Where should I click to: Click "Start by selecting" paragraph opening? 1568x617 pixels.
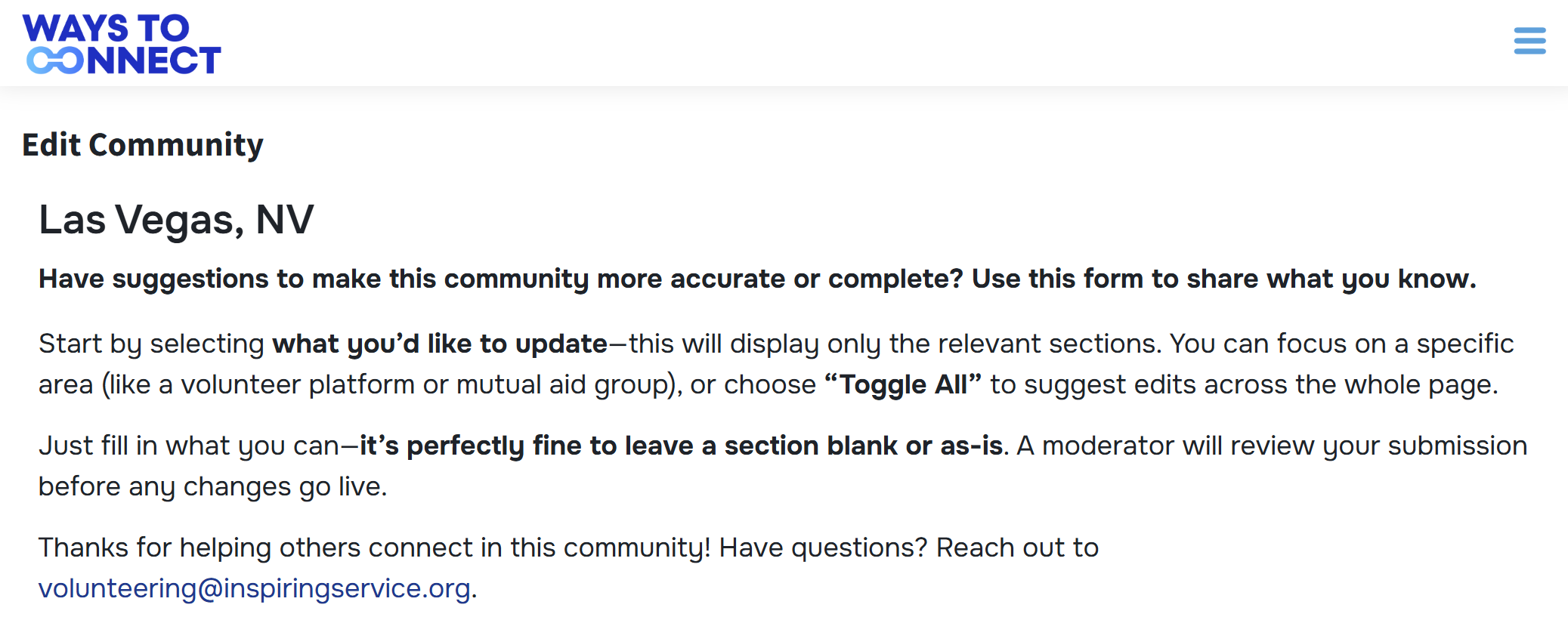tap(151, 344)
